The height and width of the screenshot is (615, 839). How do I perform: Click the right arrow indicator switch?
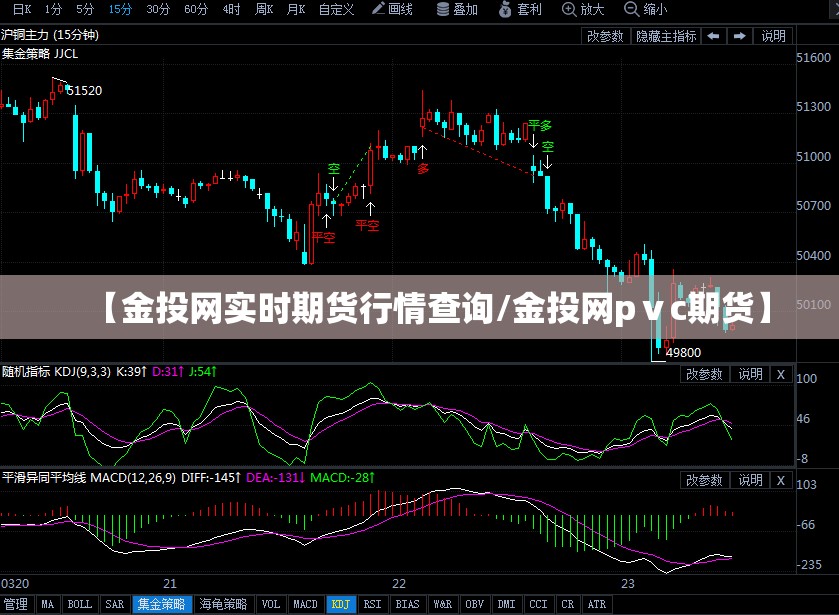click(739, 36)
